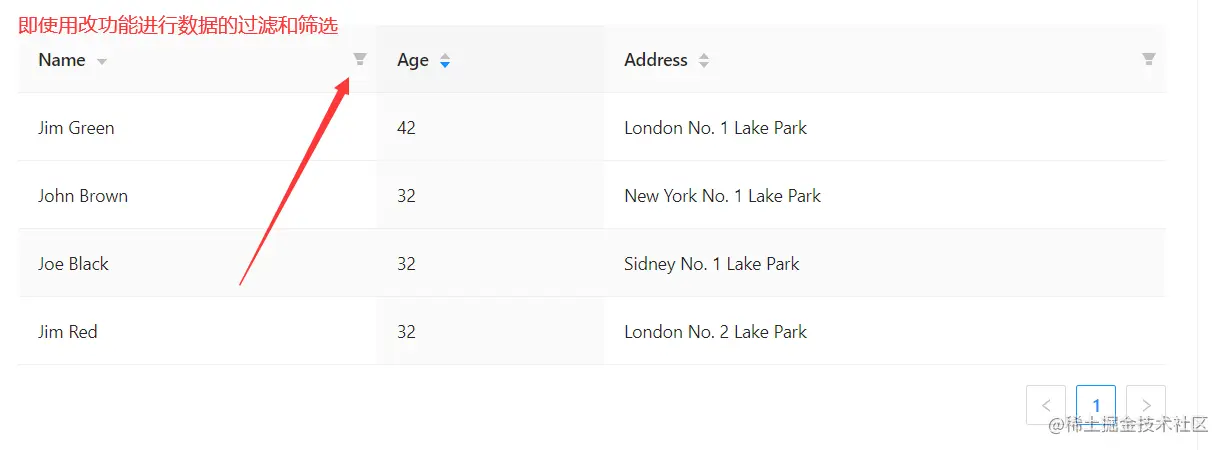Screen dimensions: 1224x450
Task: Select the John Brown name cell
Action: click(83, 196)
